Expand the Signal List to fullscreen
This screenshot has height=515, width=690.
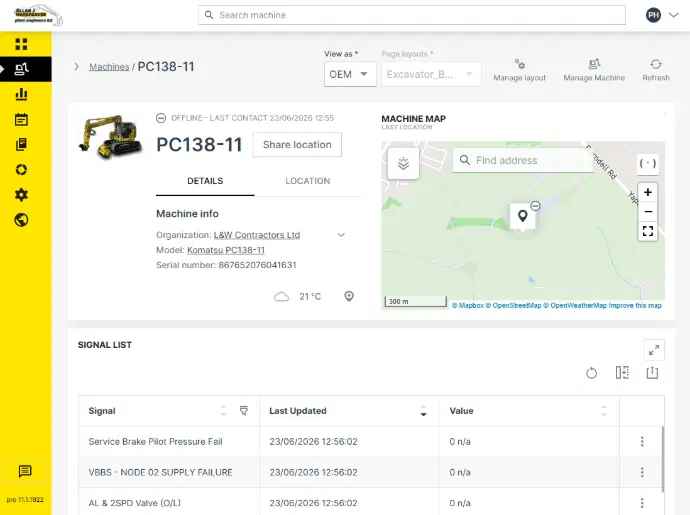click(654, 350)
